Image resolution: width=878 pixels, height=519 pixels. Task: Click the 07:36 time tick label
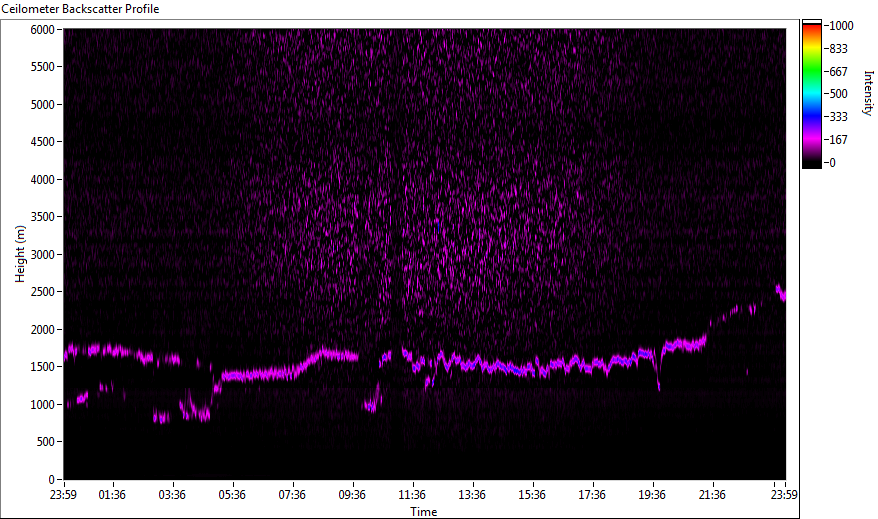[x=292, y=495]
